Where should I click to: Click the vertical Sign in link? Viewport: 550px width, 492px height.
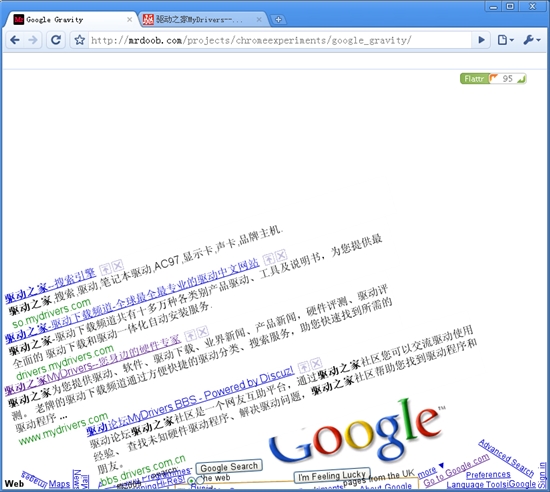click(543, 475)
